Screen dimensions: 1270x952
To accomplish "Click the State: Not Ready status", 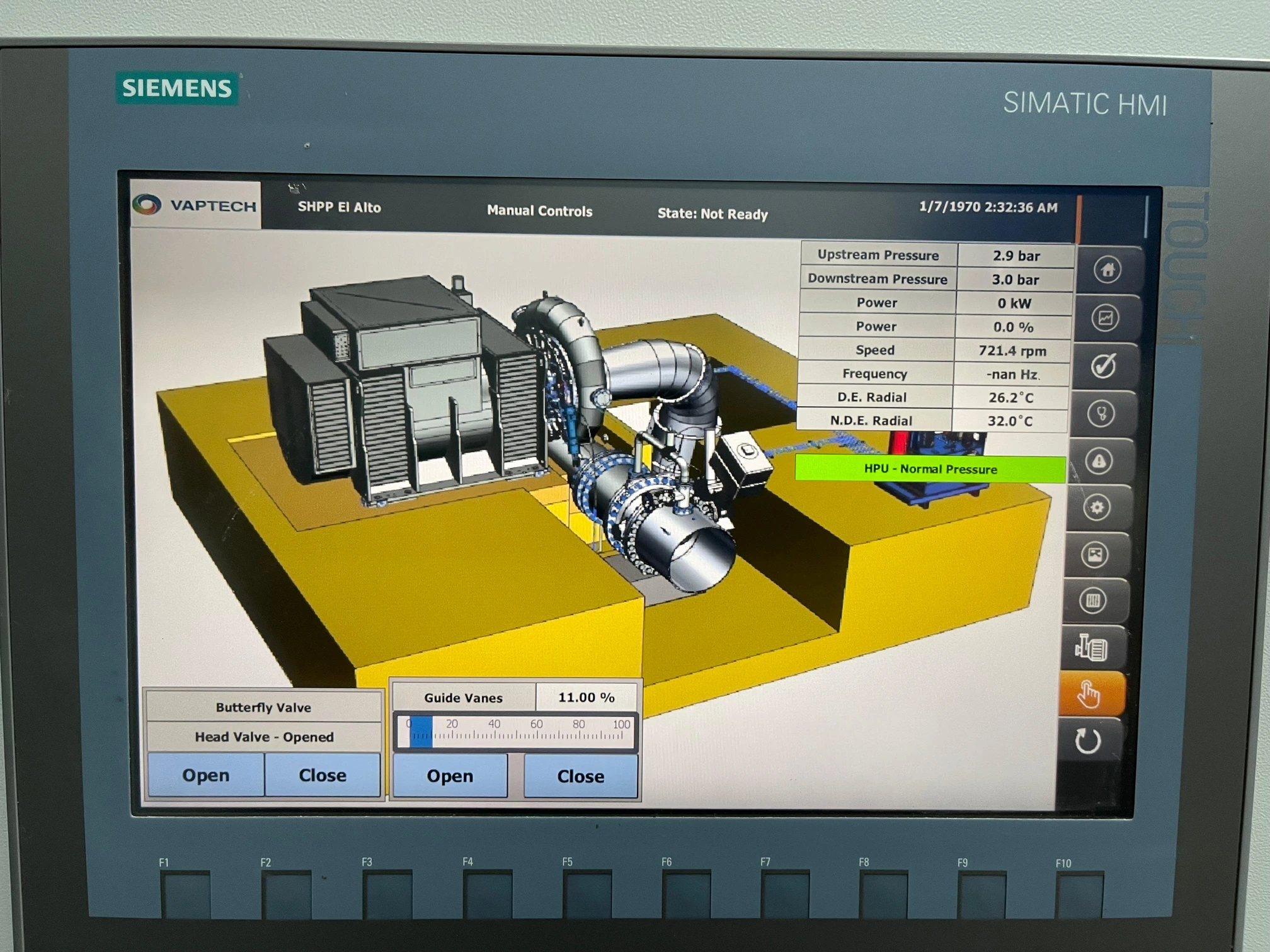I will pos(712,214).
